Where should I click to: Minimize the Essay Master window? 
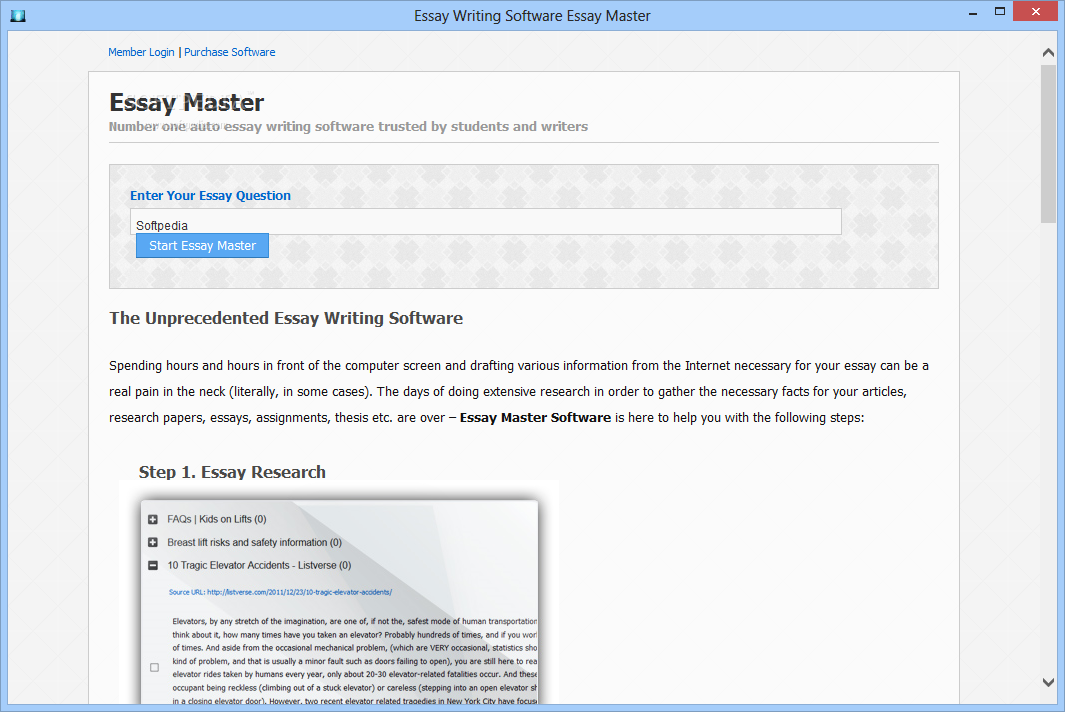coord(973,12)
